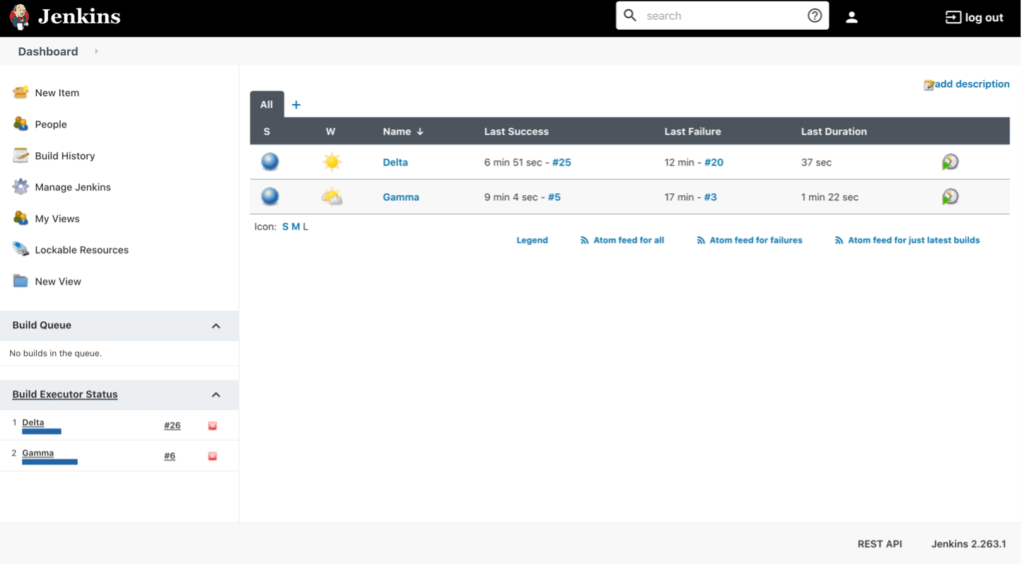This screenshot has height=566, width=1024.
Task: Open search help question mark icon
Action: coord(814,16)
